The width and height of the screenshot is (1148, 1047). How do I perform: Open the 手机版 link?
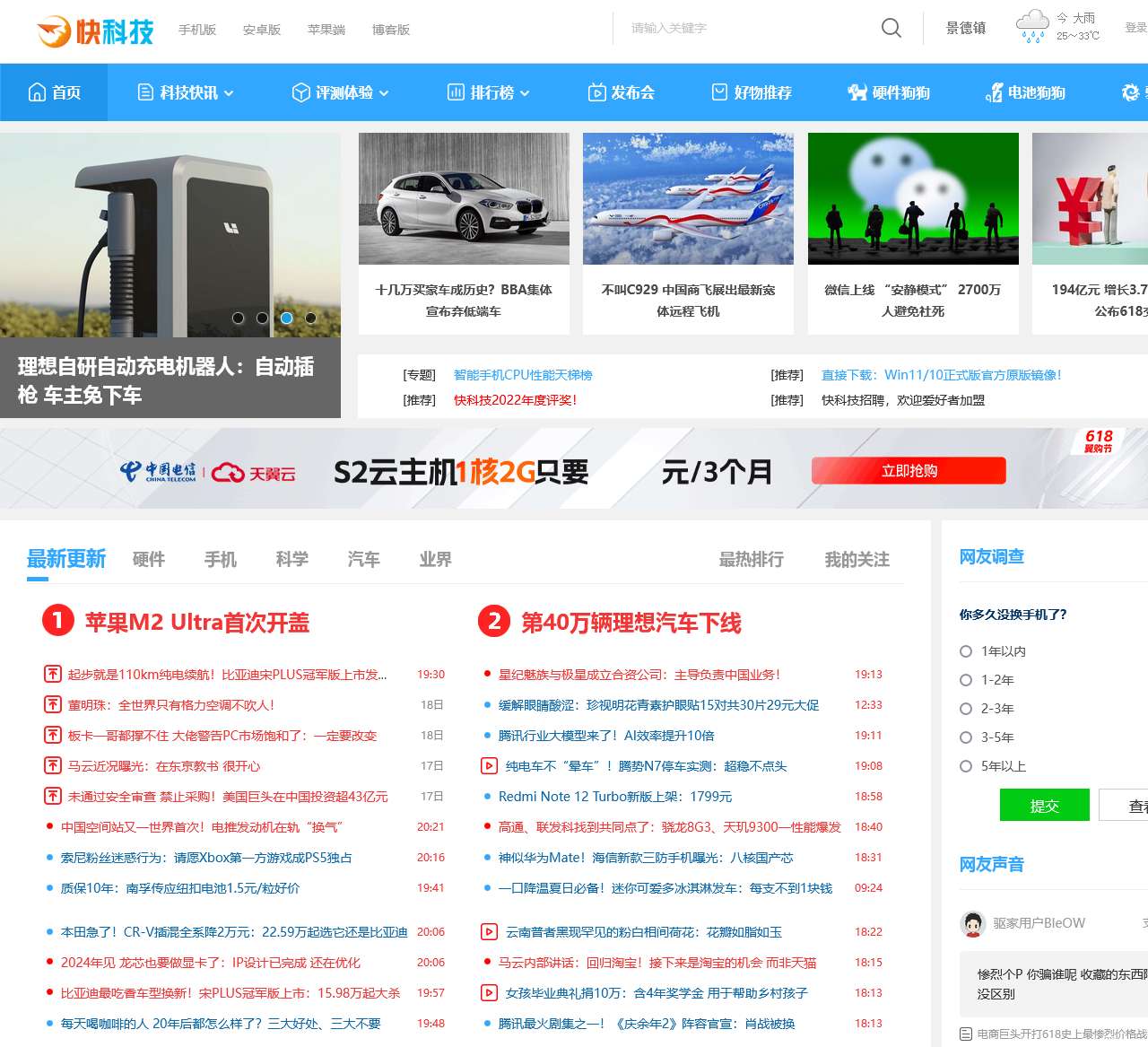(x=197, y=30)
